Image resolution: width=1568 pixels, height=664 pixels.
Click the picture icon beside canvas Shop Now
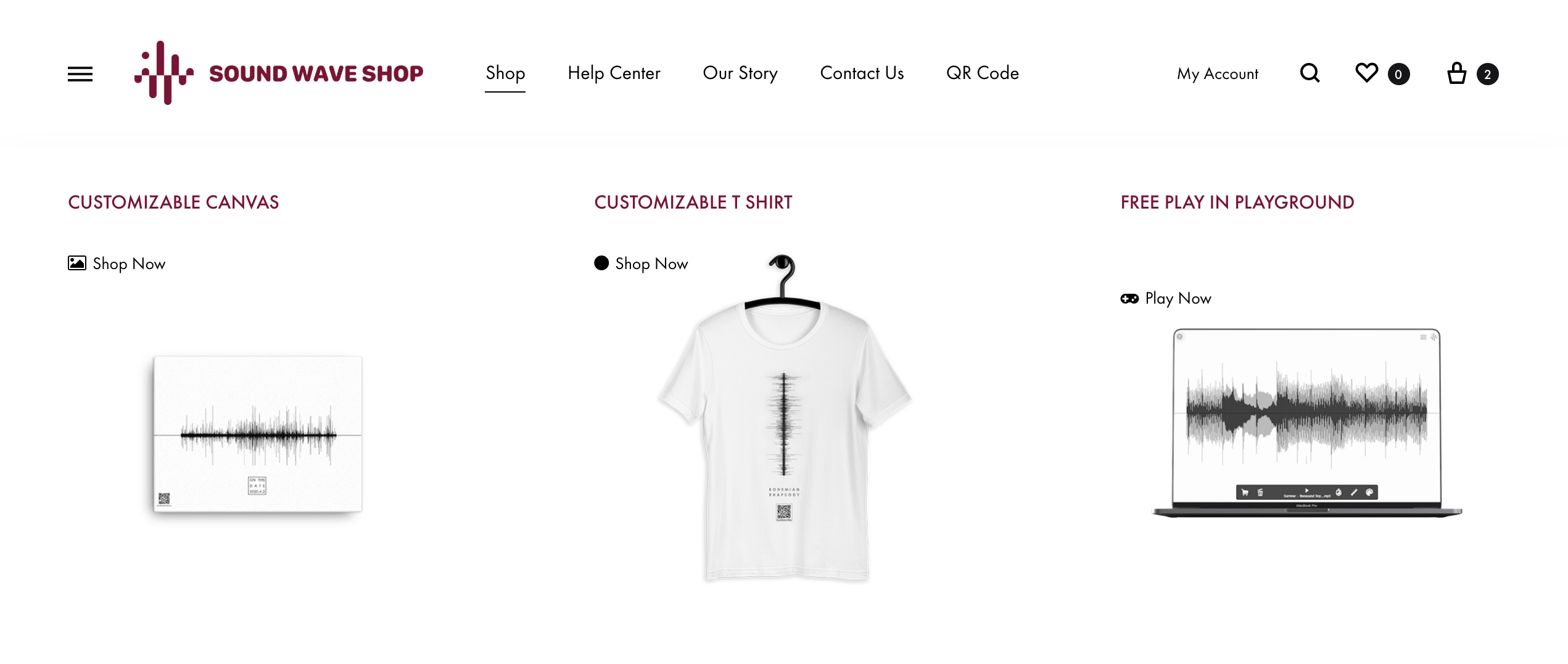pyautogui.click(x=77, y=263)
